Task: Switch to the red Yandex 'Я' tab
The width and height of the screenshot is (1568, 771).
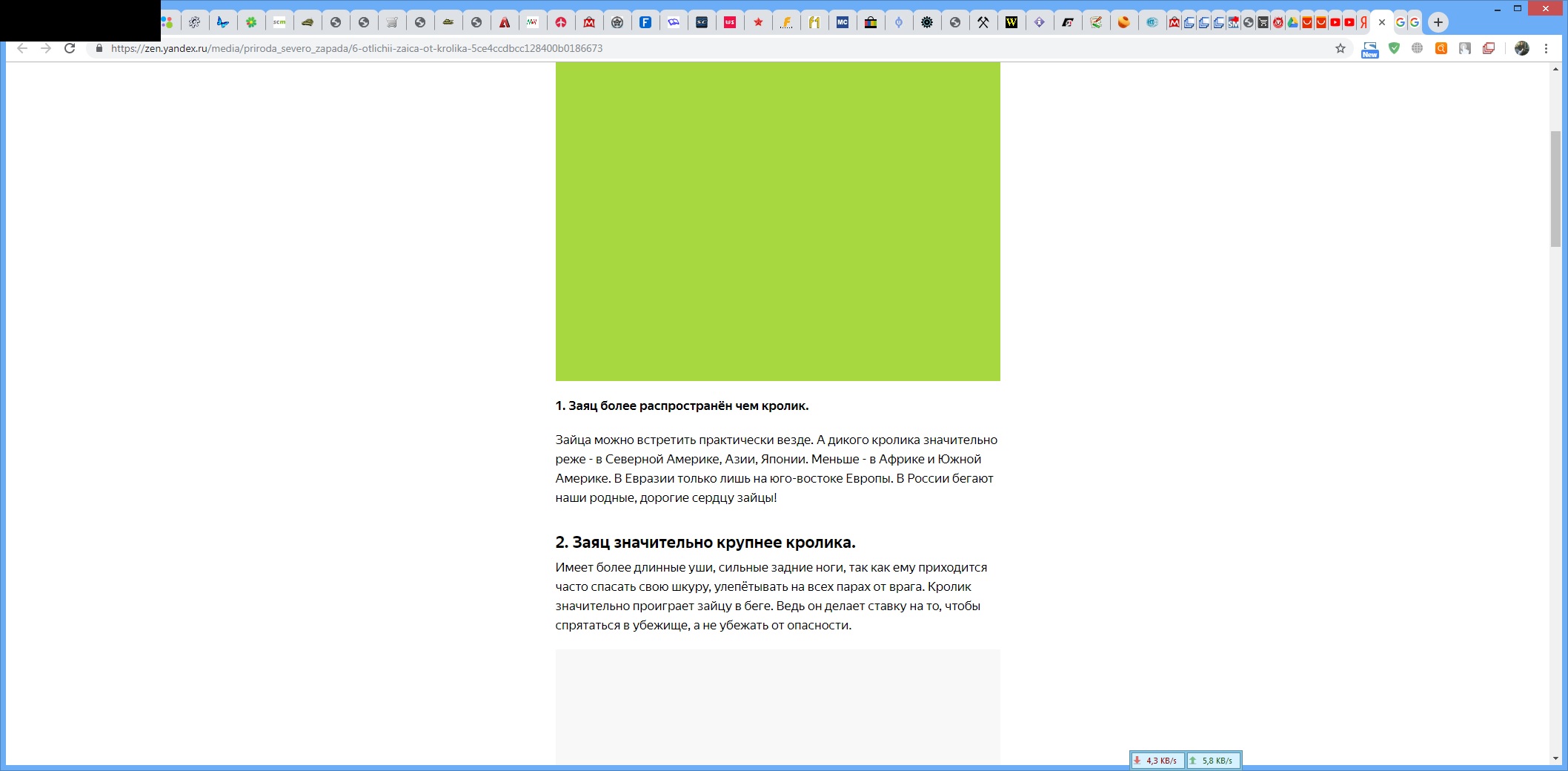Action: tap(1363, 22)
